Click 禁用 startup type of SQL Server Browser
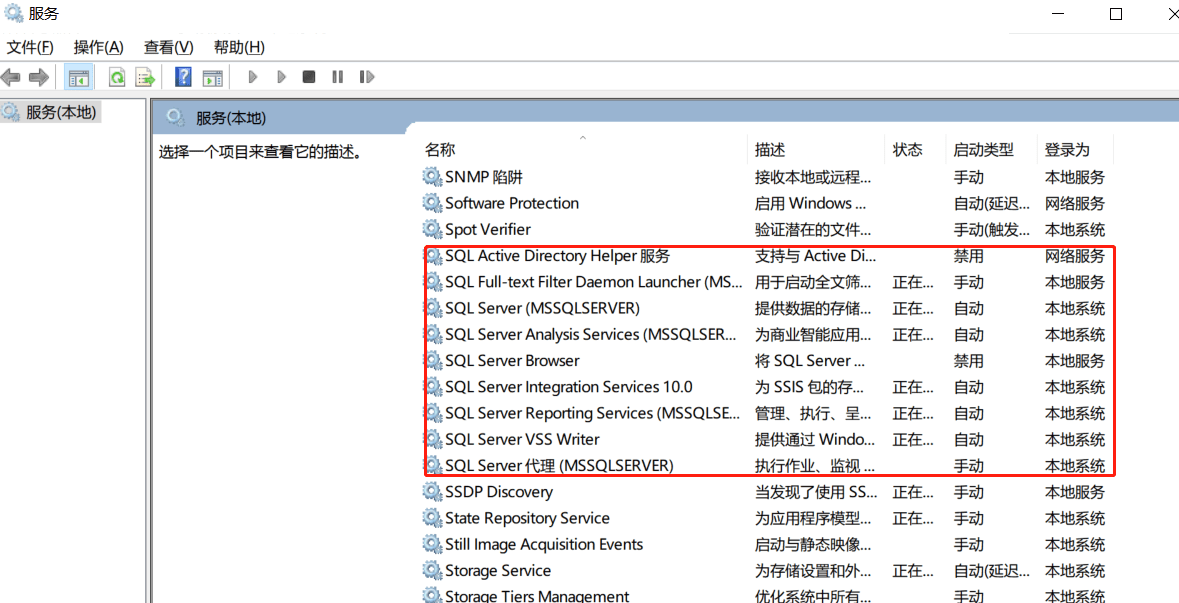1179x603 pixels. [x=968, y=361]
